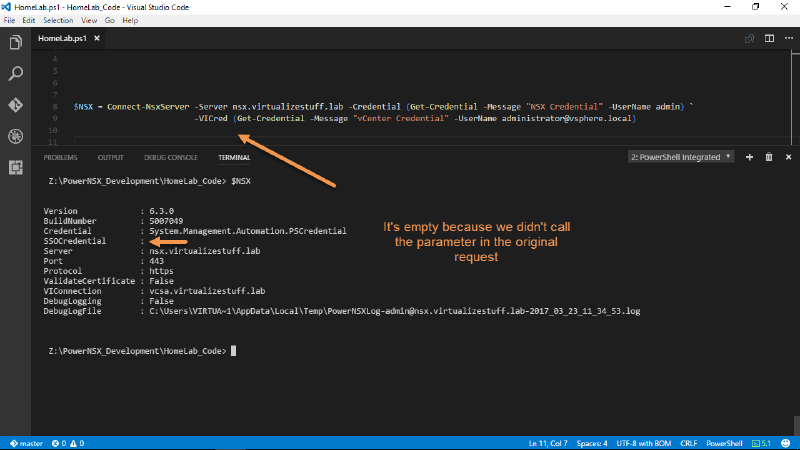Open the PowerShell Integrated terminal dropdown
The width and height of the screenshot is (800, 450).
coord(681,157)
